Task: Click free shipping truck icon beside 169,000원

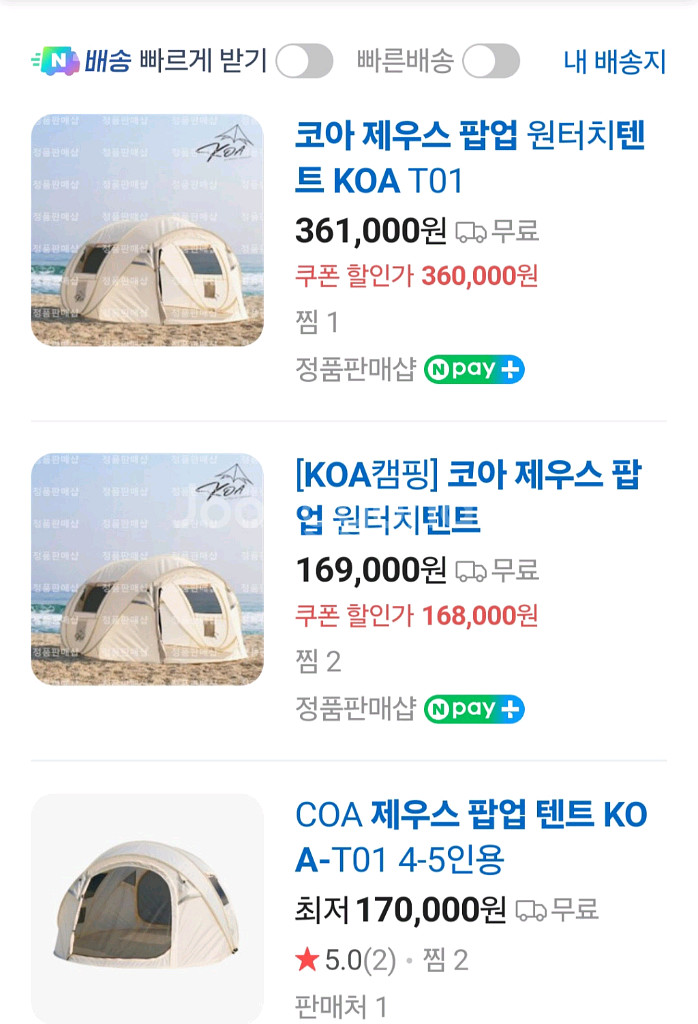Action: [470, 571]
